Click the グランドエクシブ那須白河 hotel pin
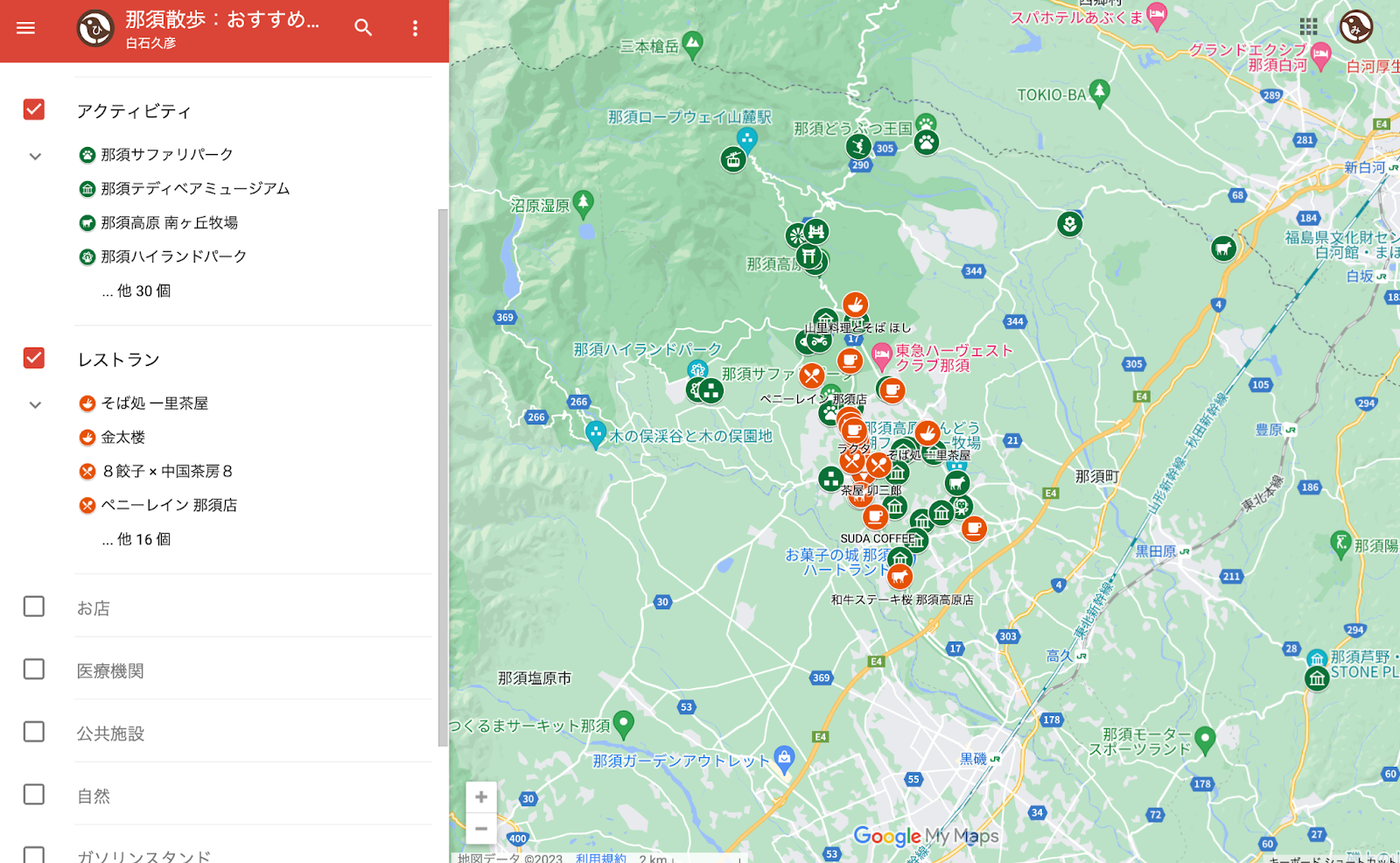 pyautogui.click(x=1321, y=55)
